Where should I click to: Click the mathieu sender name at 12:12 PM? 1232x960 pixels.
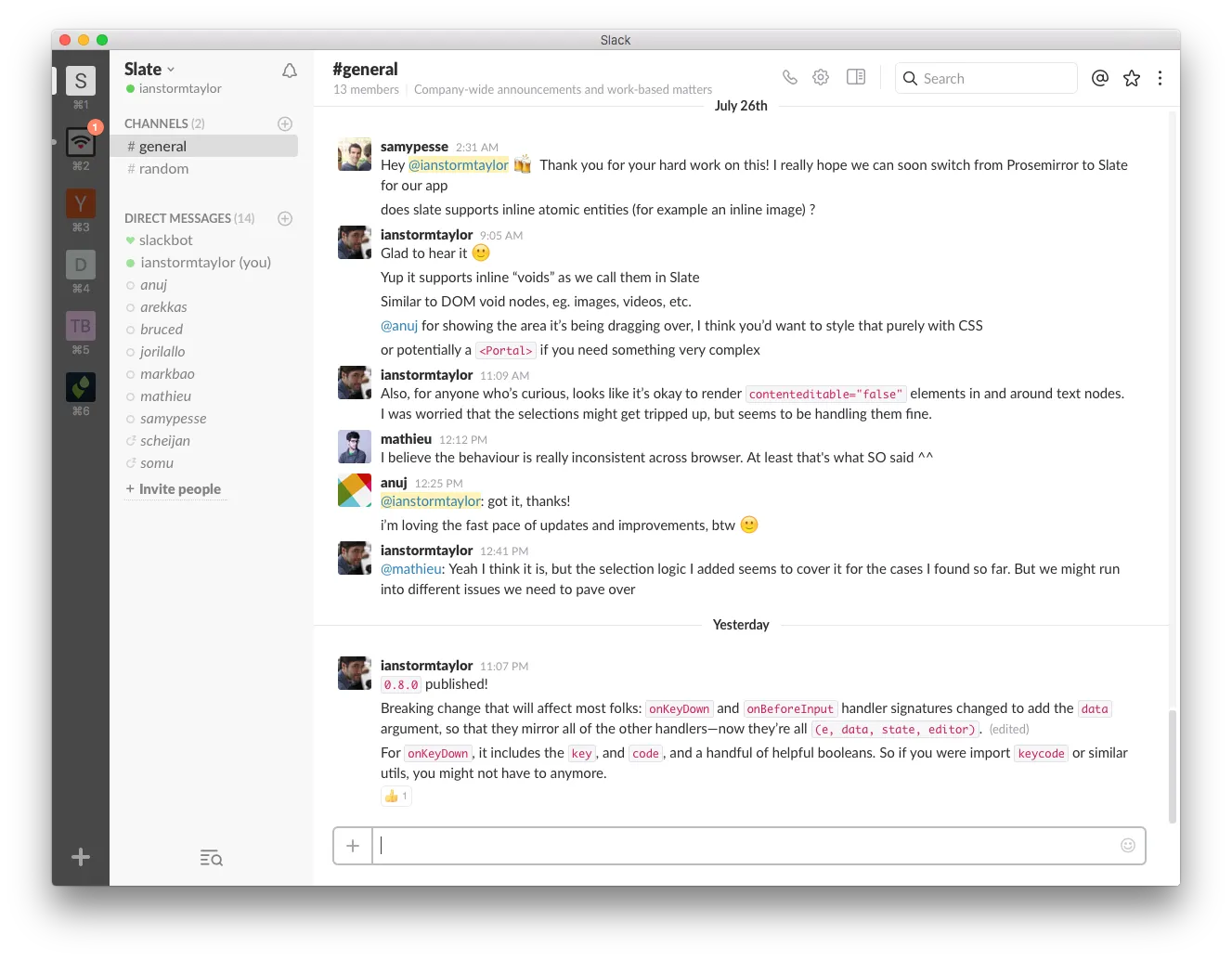406,438
